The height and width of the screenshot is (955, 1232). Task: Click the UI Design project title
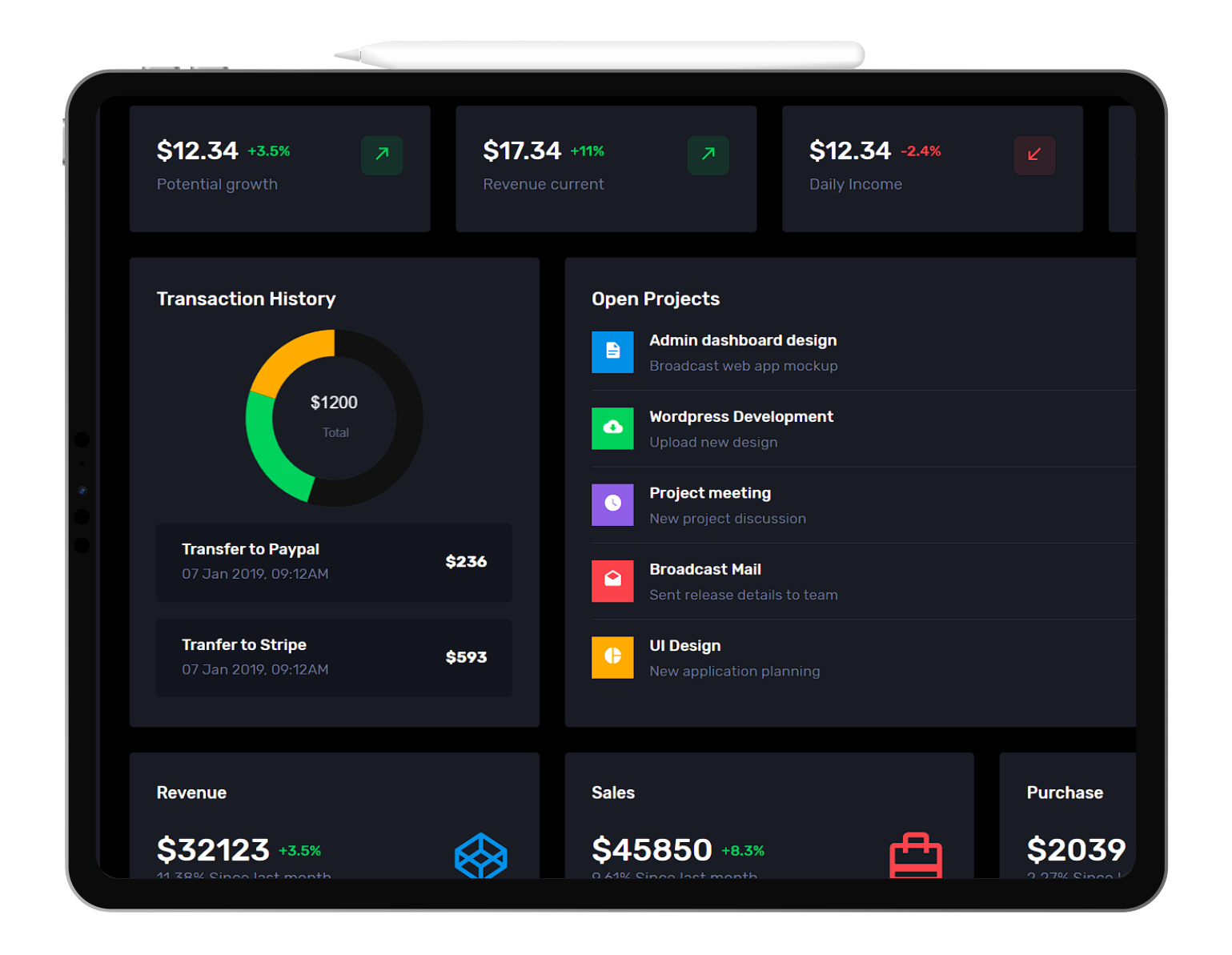pyautogui.click(x=684, y=646)
